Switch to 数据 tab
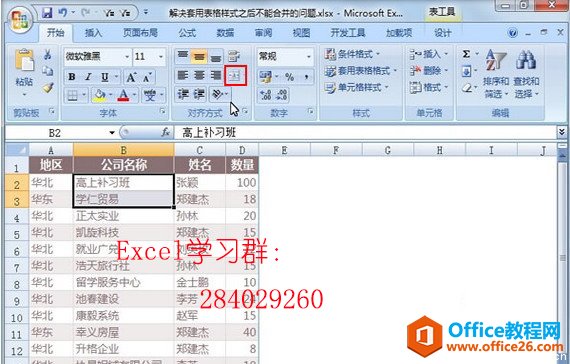 coord(225,33)
